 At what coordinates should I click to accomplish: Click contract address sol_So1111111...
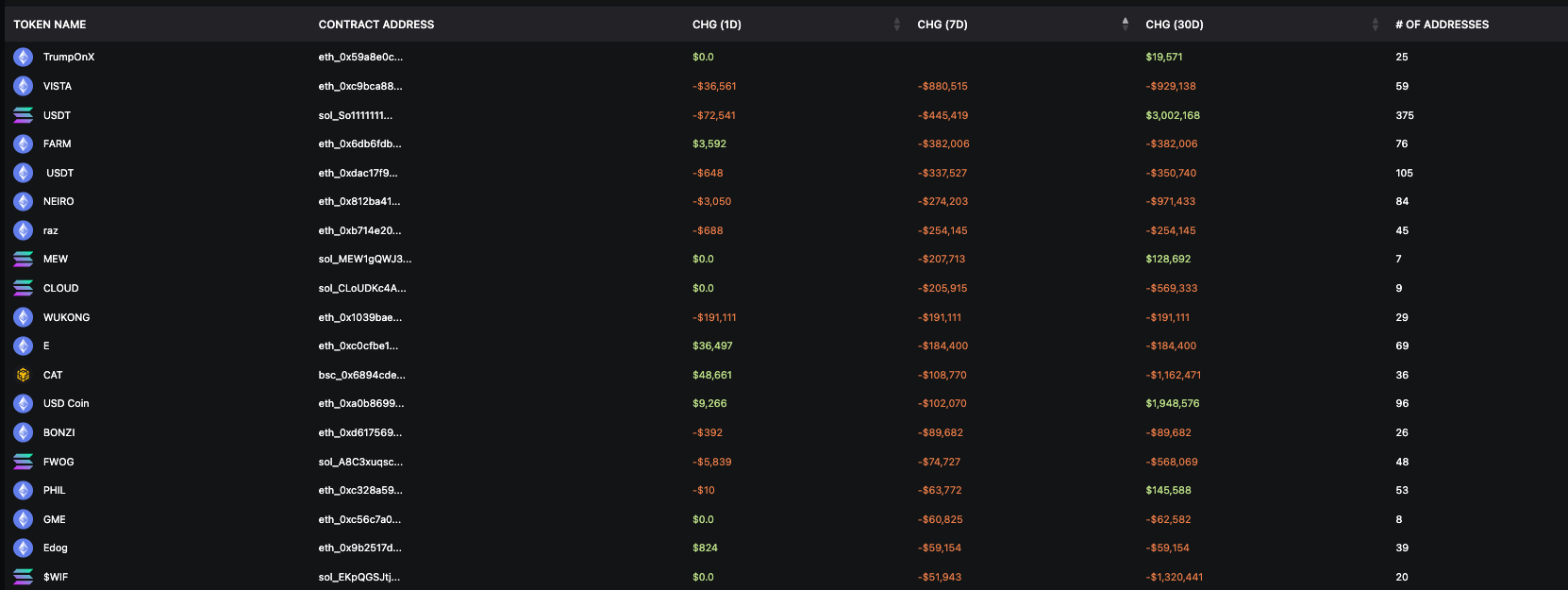pos(356,115)
